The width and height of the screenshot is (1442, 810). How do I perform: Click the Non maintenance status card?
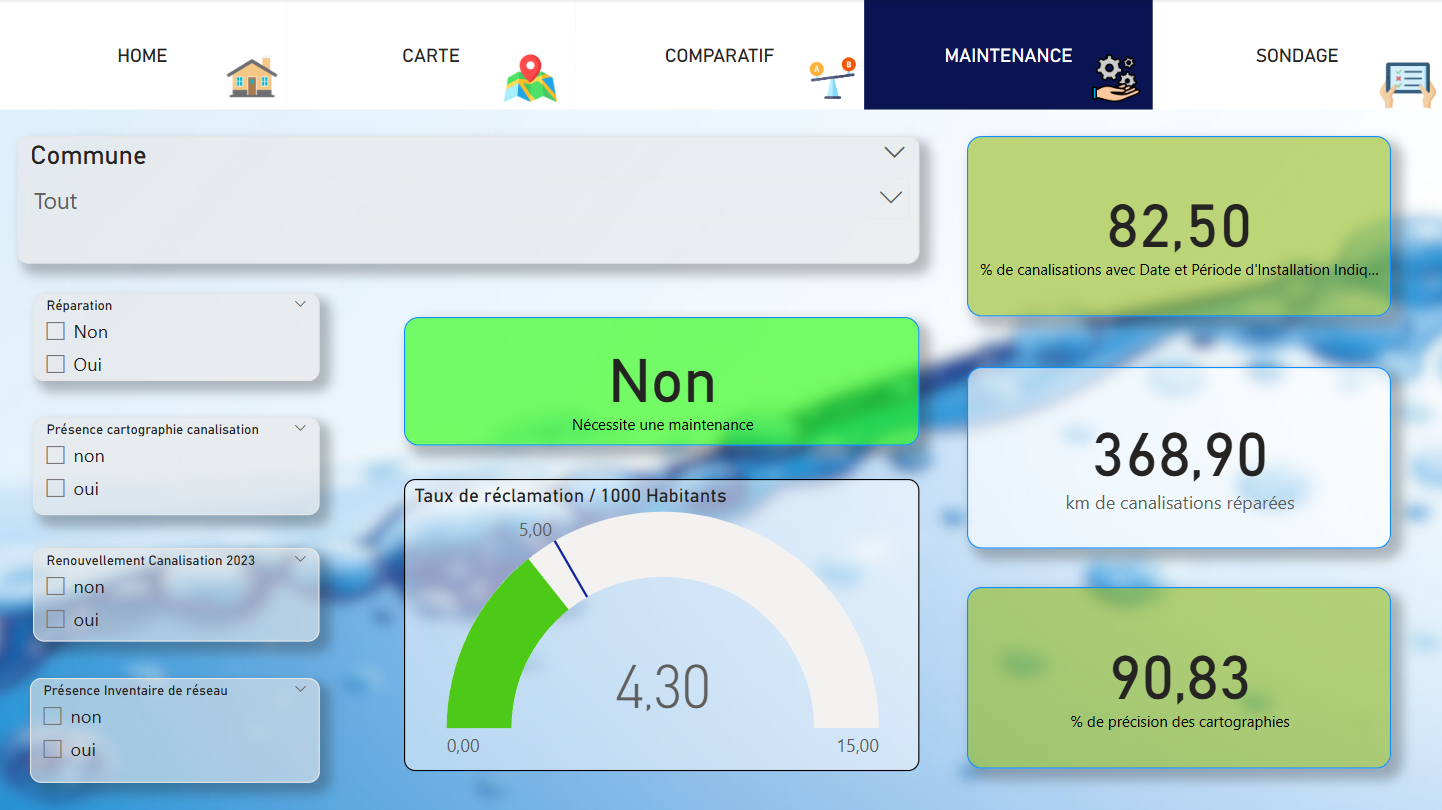click(x=661, y=381)
